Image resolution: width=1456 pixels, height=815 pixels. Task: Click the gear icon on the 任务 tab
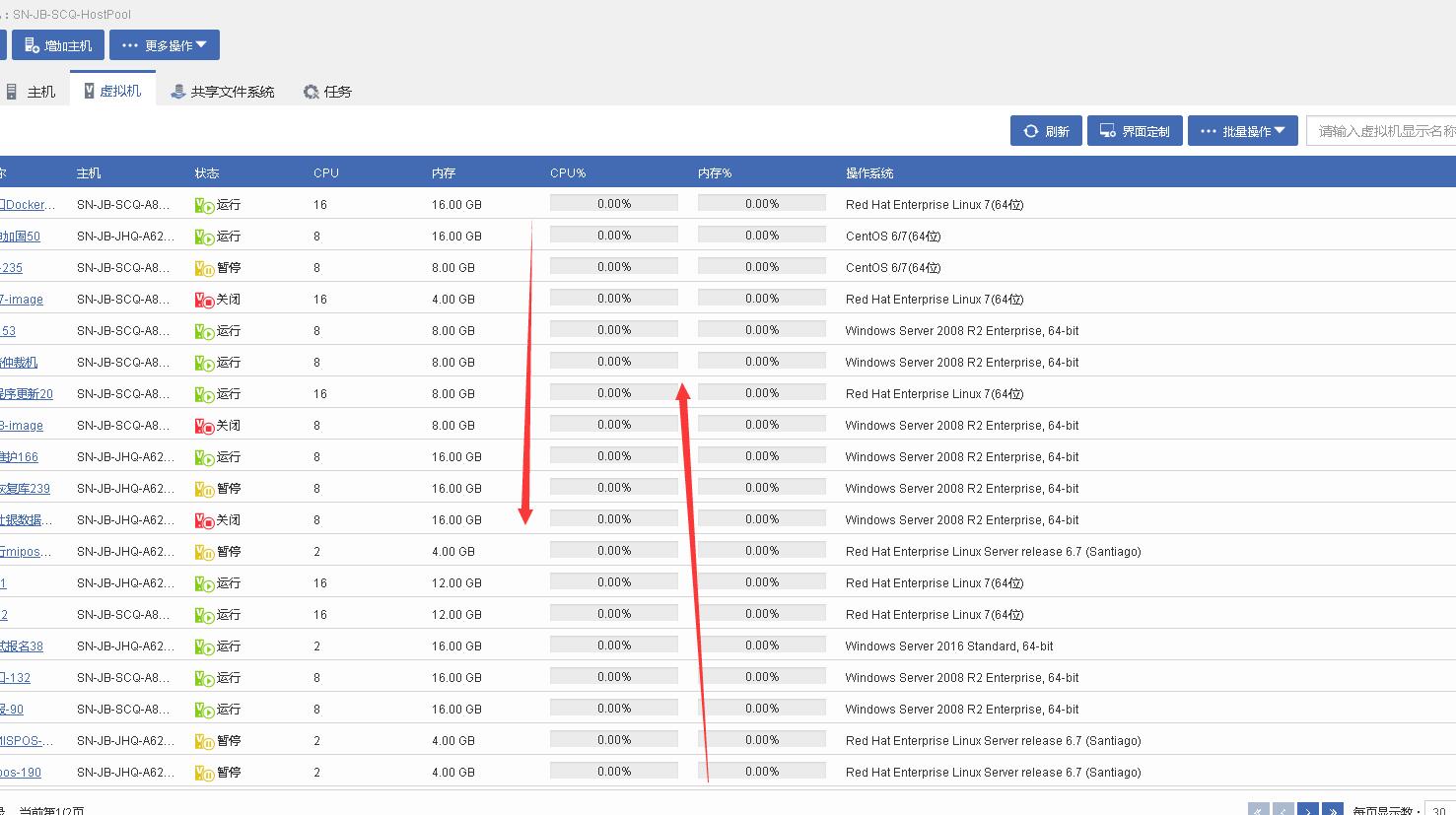pos(312,92)
